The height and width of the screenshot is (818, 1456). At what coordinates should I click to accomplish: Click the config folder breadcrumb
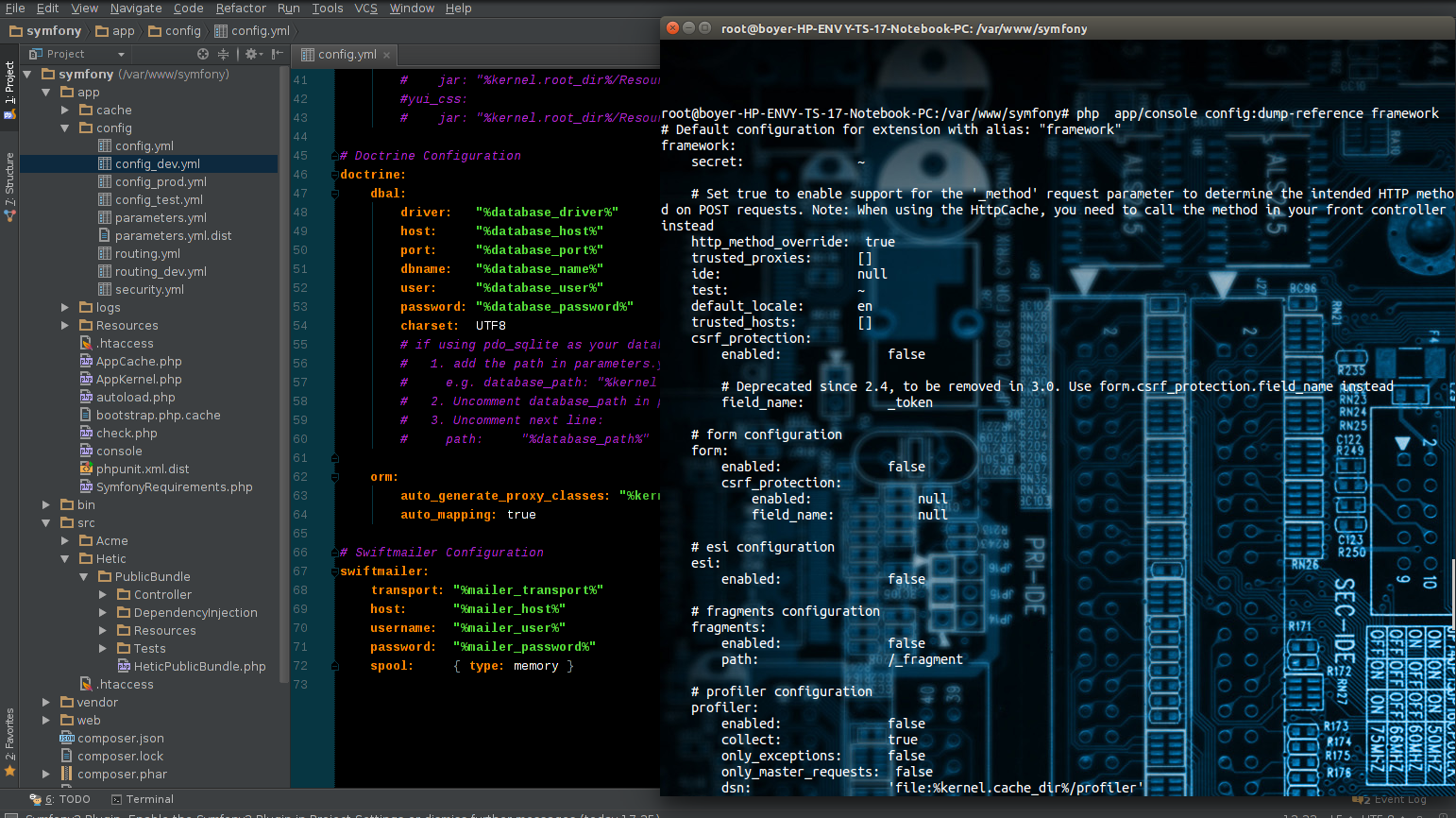click(x=175, y=30)
